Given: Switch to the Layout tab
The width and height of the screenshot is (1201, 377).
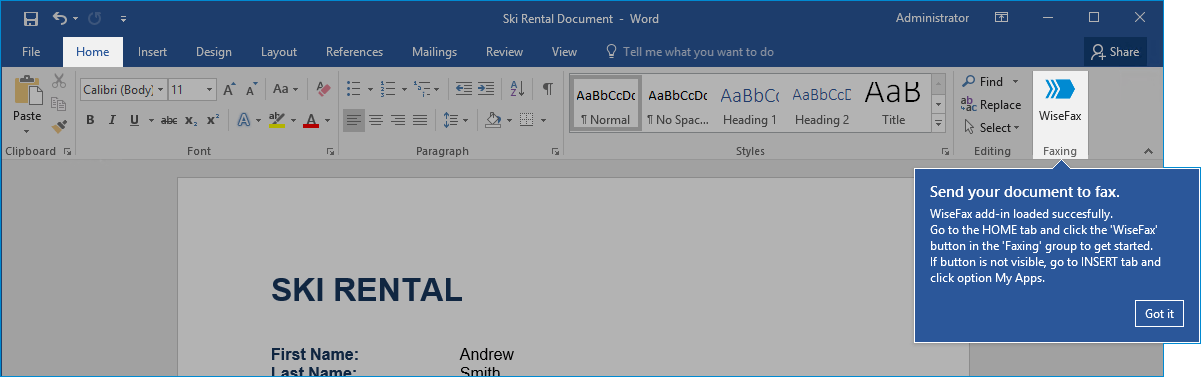Looking at the screenshot, I should click(x=279, y=52).
